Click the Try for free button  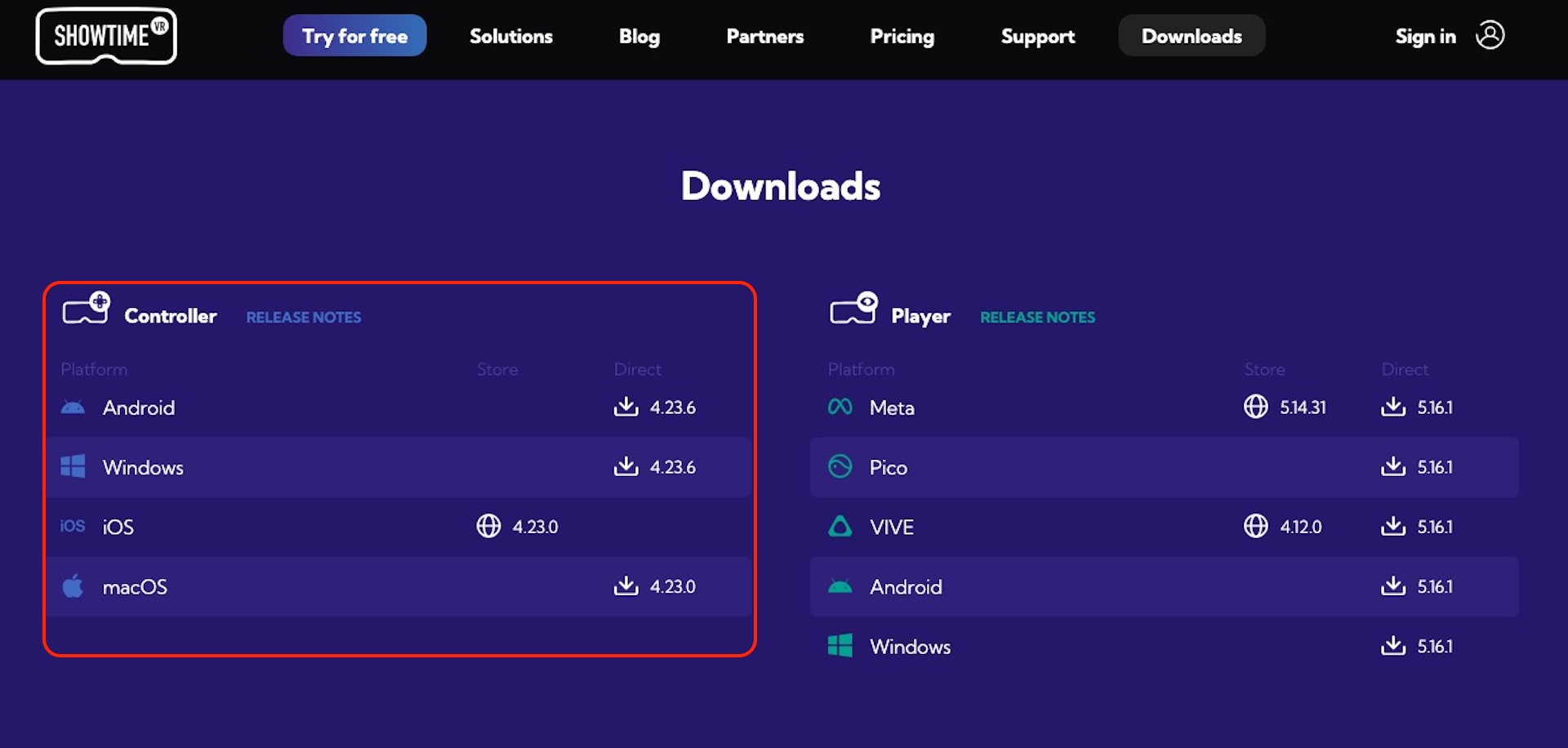(x=354, y=35)
